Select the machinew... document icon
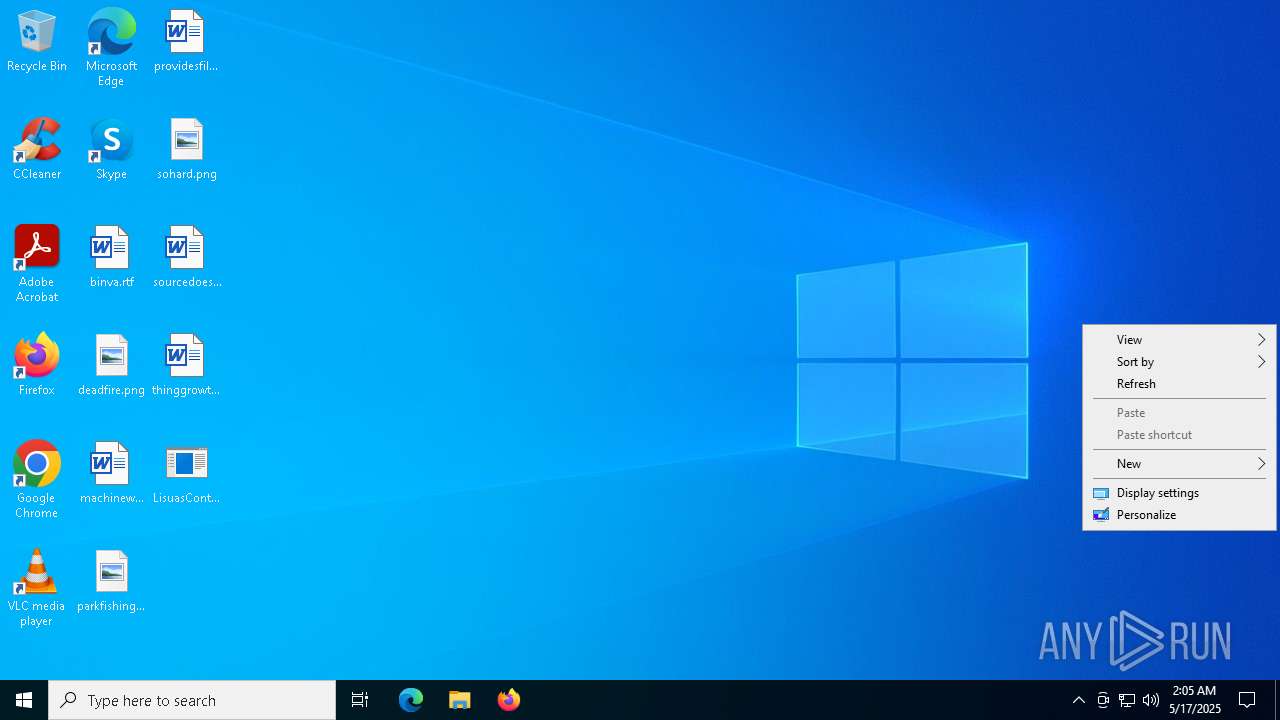1280x720 pixels. pos(111,474)
